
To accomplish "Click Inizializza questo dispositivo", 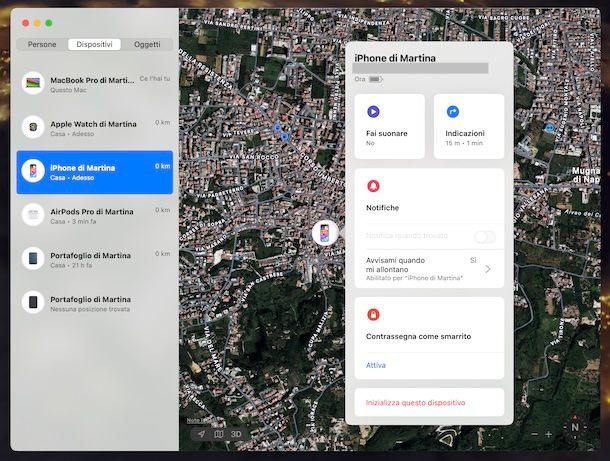I will pos(415,403).
